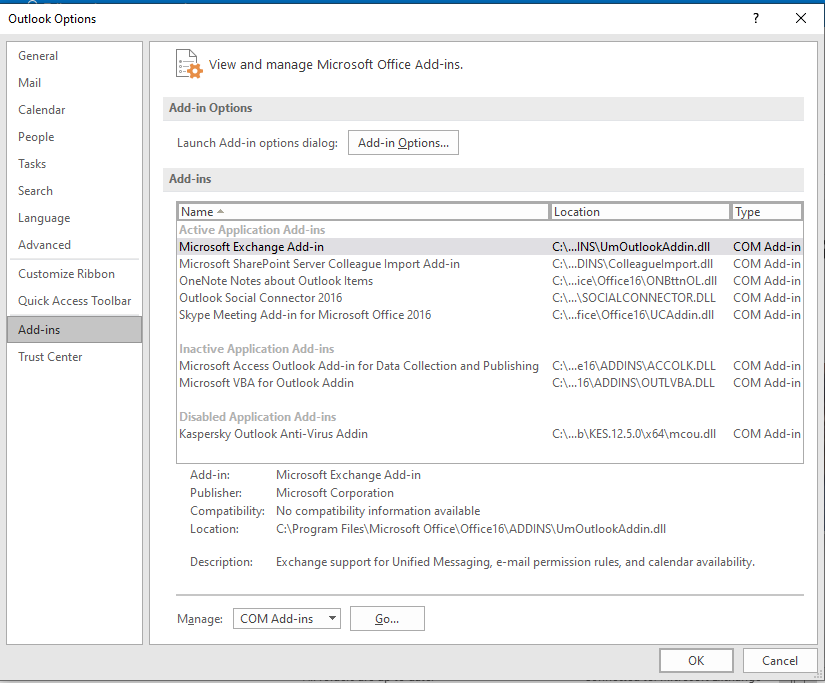Image resolution: width=825 pixels, height=683 pixels.
Task: Open the Manage COM Add-ins dropdown
Action: coord(287,619)
